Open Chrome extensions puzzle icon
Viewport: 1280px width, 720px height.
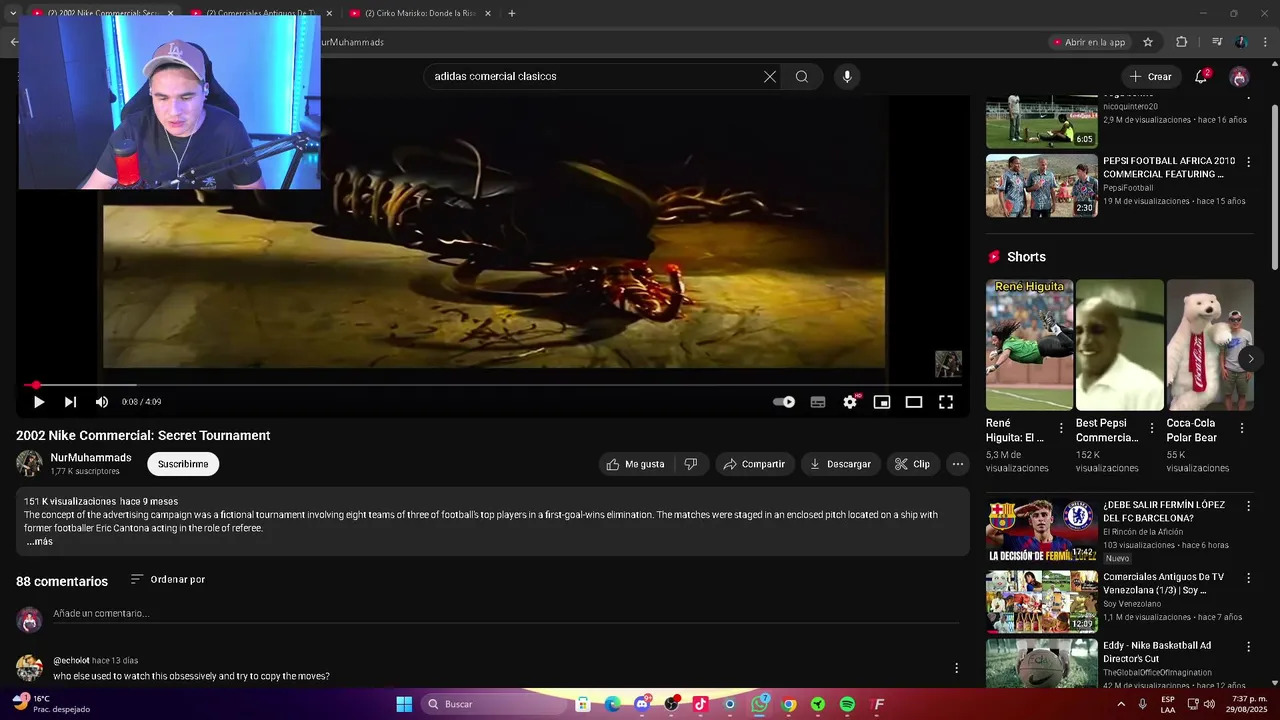pos(1181,42)
